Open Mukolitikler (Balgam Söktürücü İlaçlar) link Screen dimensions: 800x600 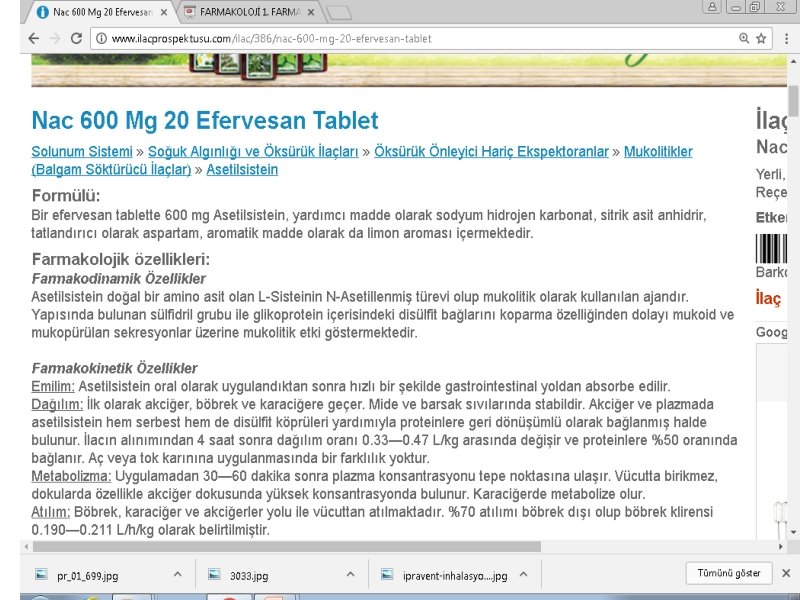point(658,152)
